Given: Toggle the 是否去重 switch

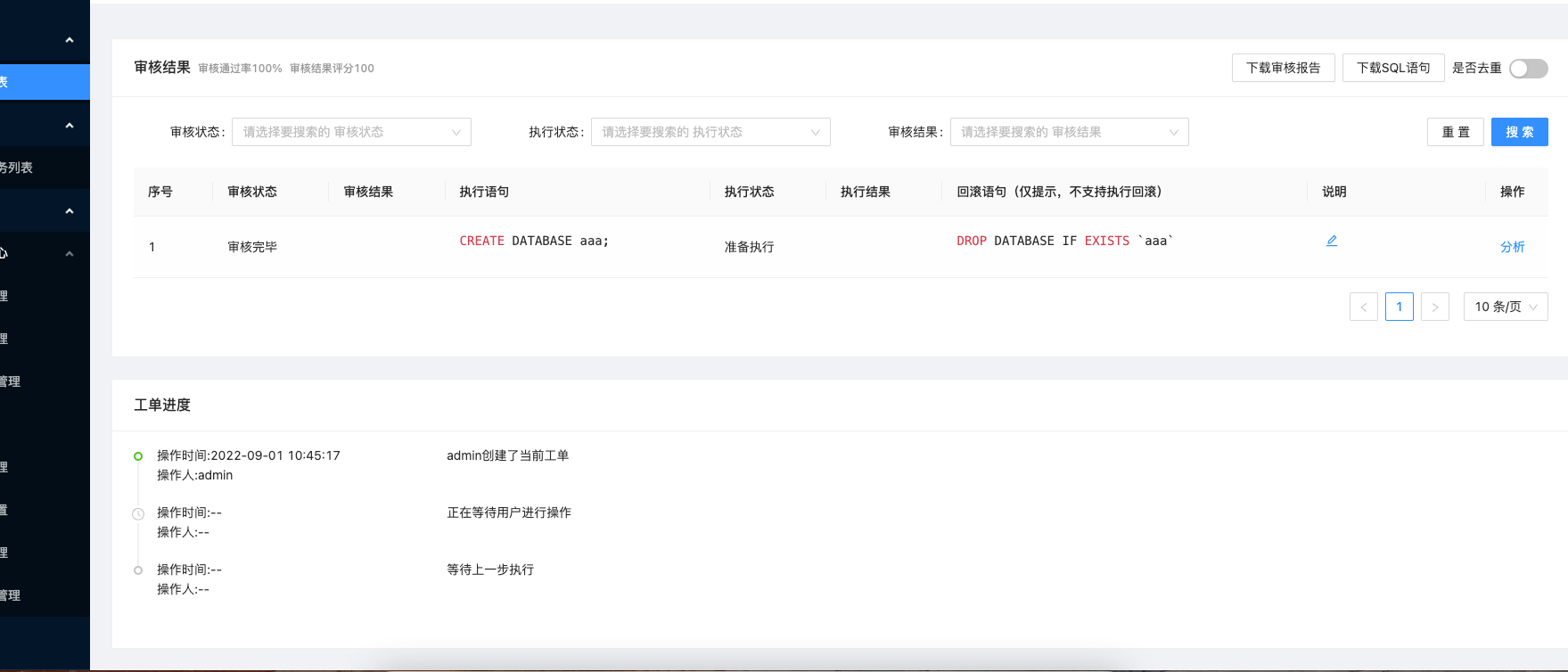Looking at the screenshot, I should pos(1529,69).
